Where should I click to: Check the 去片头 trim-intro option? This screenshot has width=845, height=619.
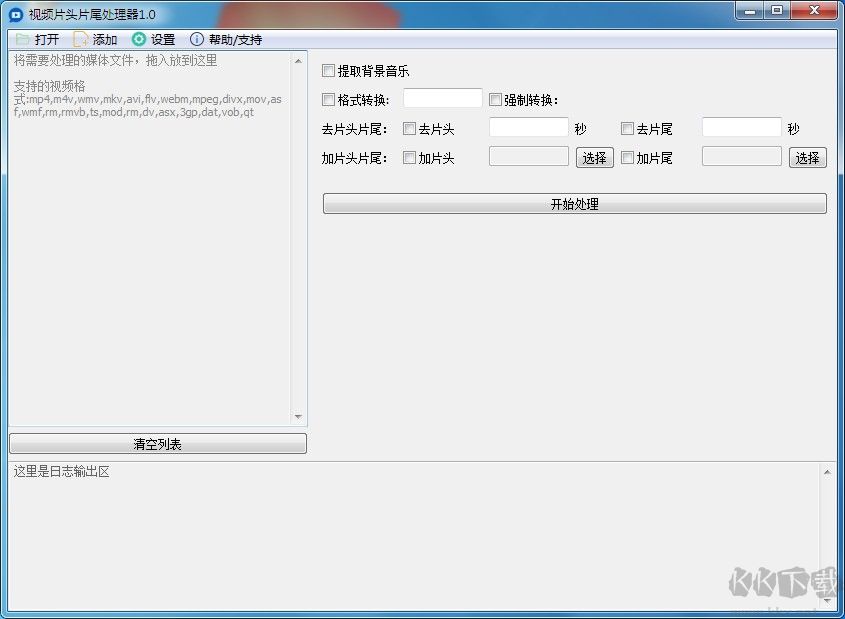[x=409, y=128]
